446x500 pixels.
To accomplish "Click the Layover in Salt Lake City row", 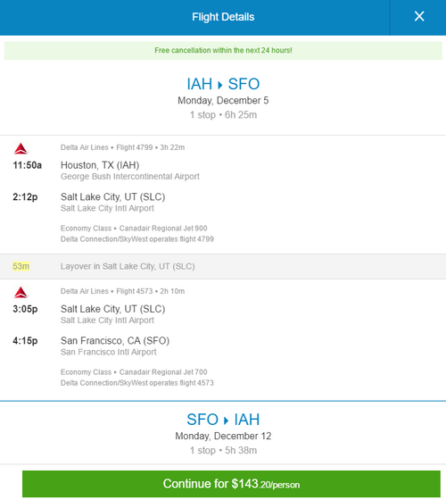I will coord(223,266).
